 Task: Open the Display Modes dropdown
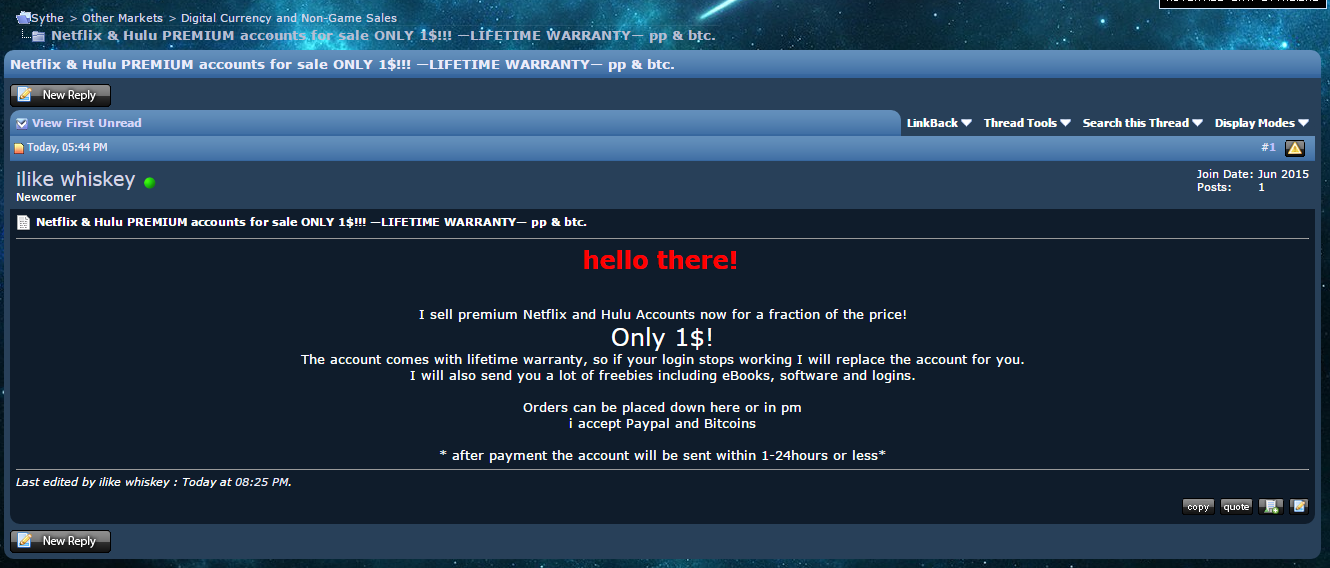1261,123
